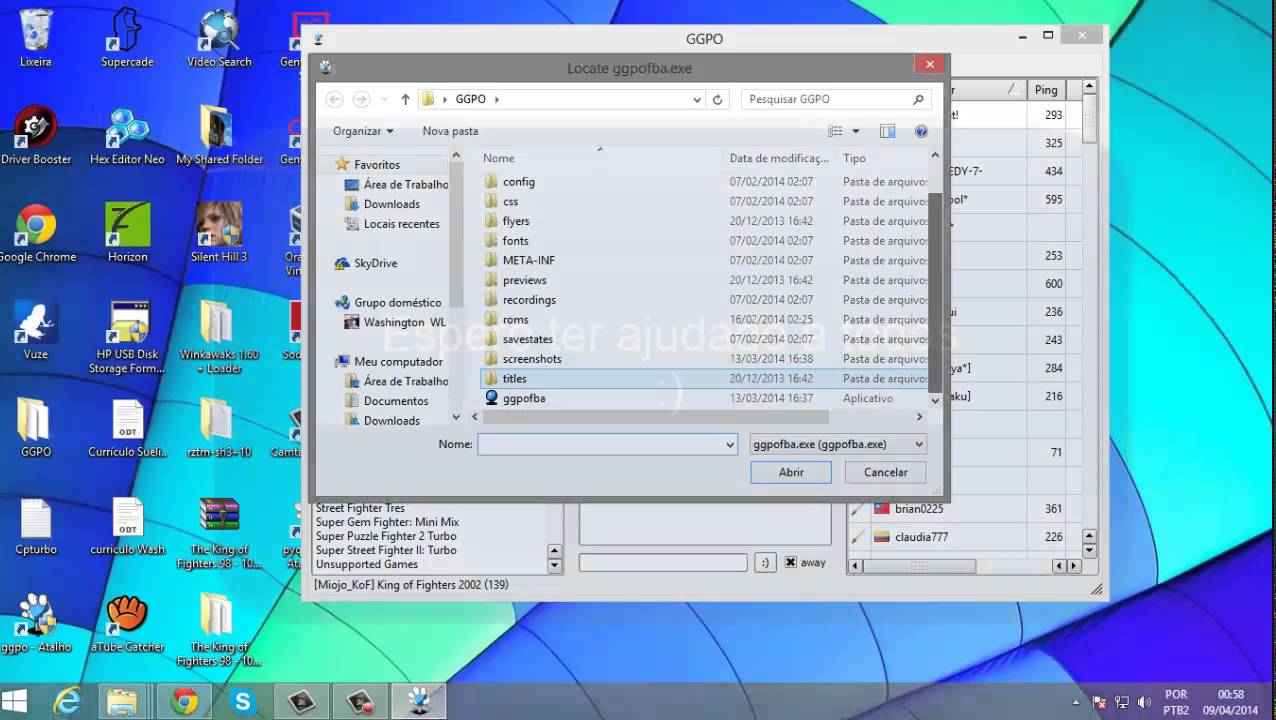This screenshot has height=720, width=1276.
Task: Sort GGPO user list by Ping
Action: pos(1046,90)
